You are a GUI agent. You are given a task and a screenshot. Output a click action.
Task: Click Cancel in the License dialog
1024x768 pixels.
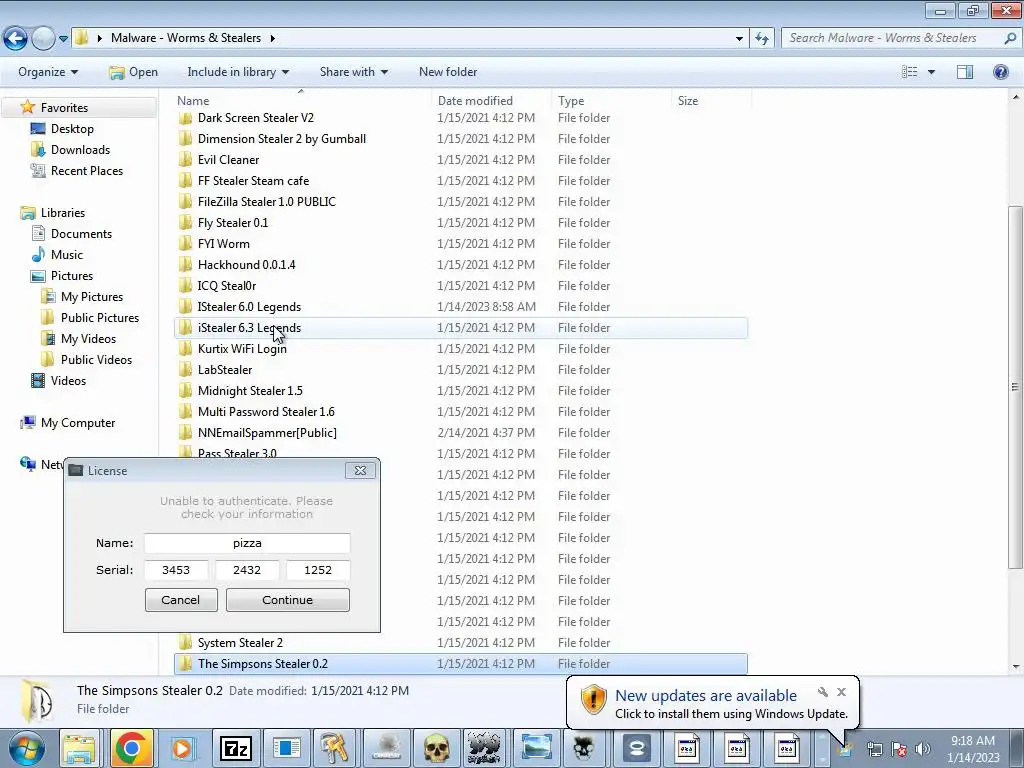tap(181, 600)
